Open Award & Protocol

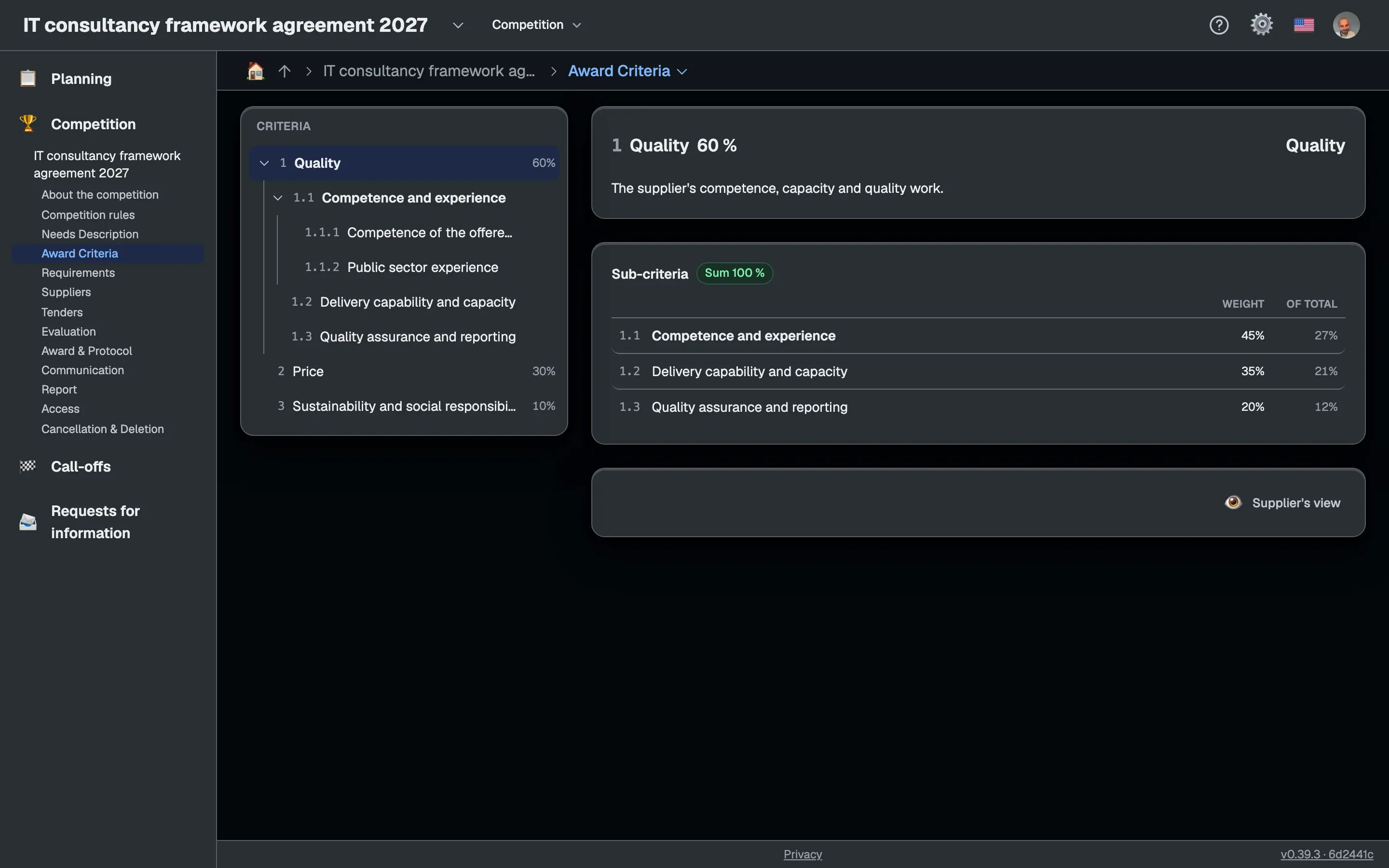pos(87,351)
